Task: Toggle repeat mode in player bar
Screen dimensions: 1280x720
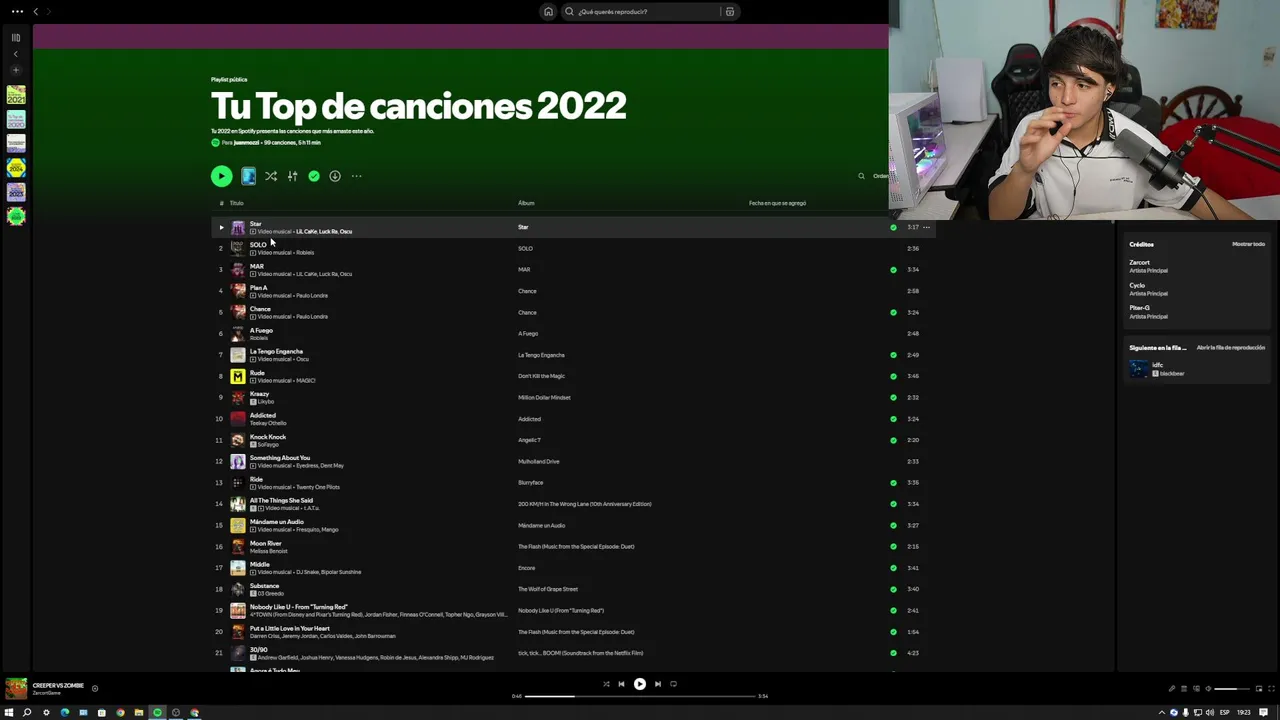Action: tap(673, 684)
